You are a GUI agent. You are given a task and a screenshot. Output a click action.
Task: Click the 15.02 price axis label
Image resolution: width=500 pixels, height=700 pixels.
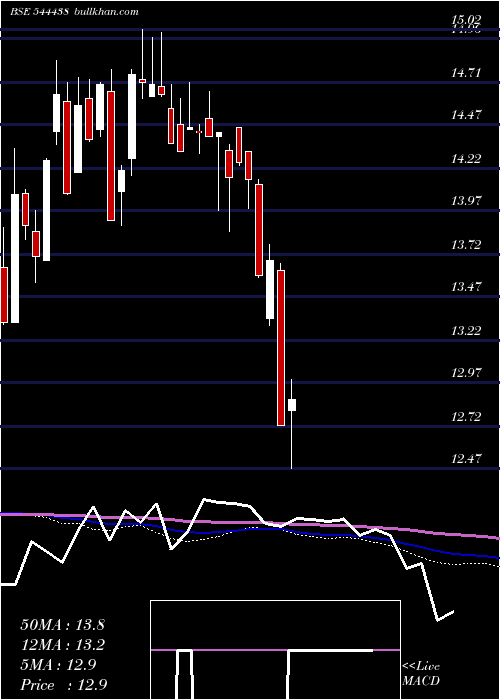pos(467,20)
